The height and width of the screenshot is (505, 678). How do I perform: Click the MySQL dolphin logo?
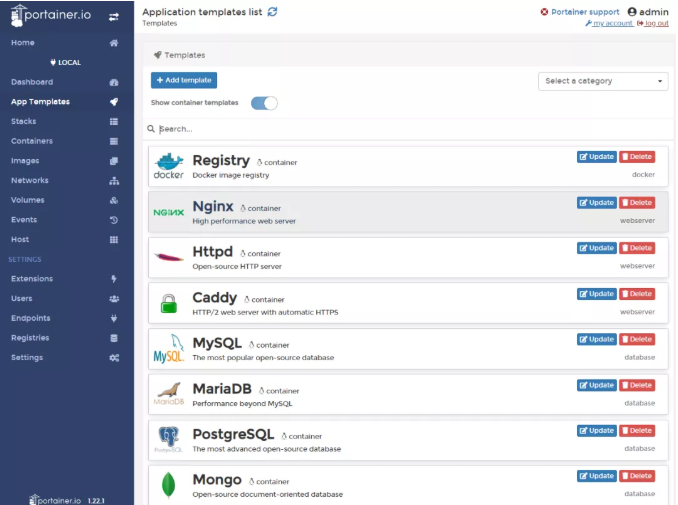(168, 349)
